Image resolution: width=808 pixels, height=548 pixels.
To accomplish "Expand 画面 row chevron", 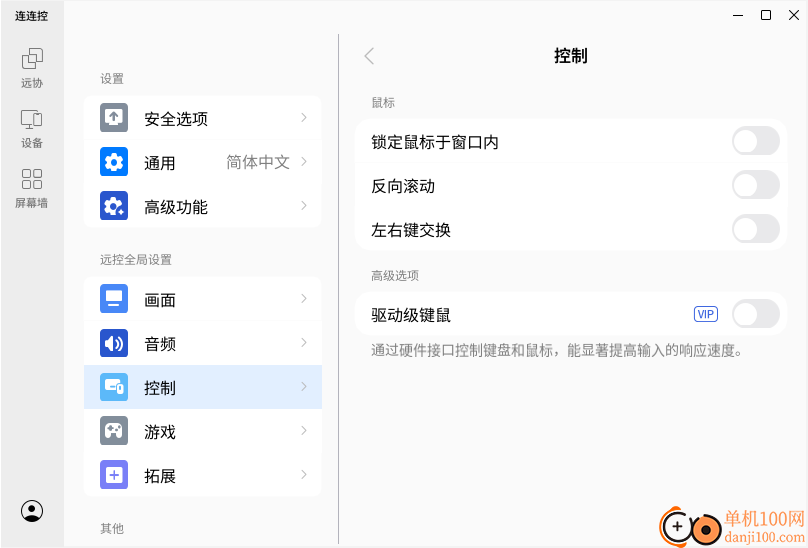I will click(x=304, y=299).
